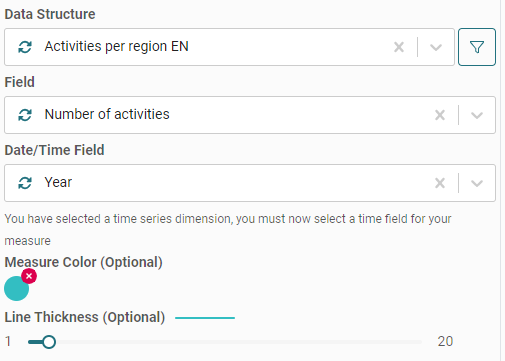The height and width of the screenshot is (361, 505).
Task: Remove measure color via red X badge
Action: click(29, 276)
